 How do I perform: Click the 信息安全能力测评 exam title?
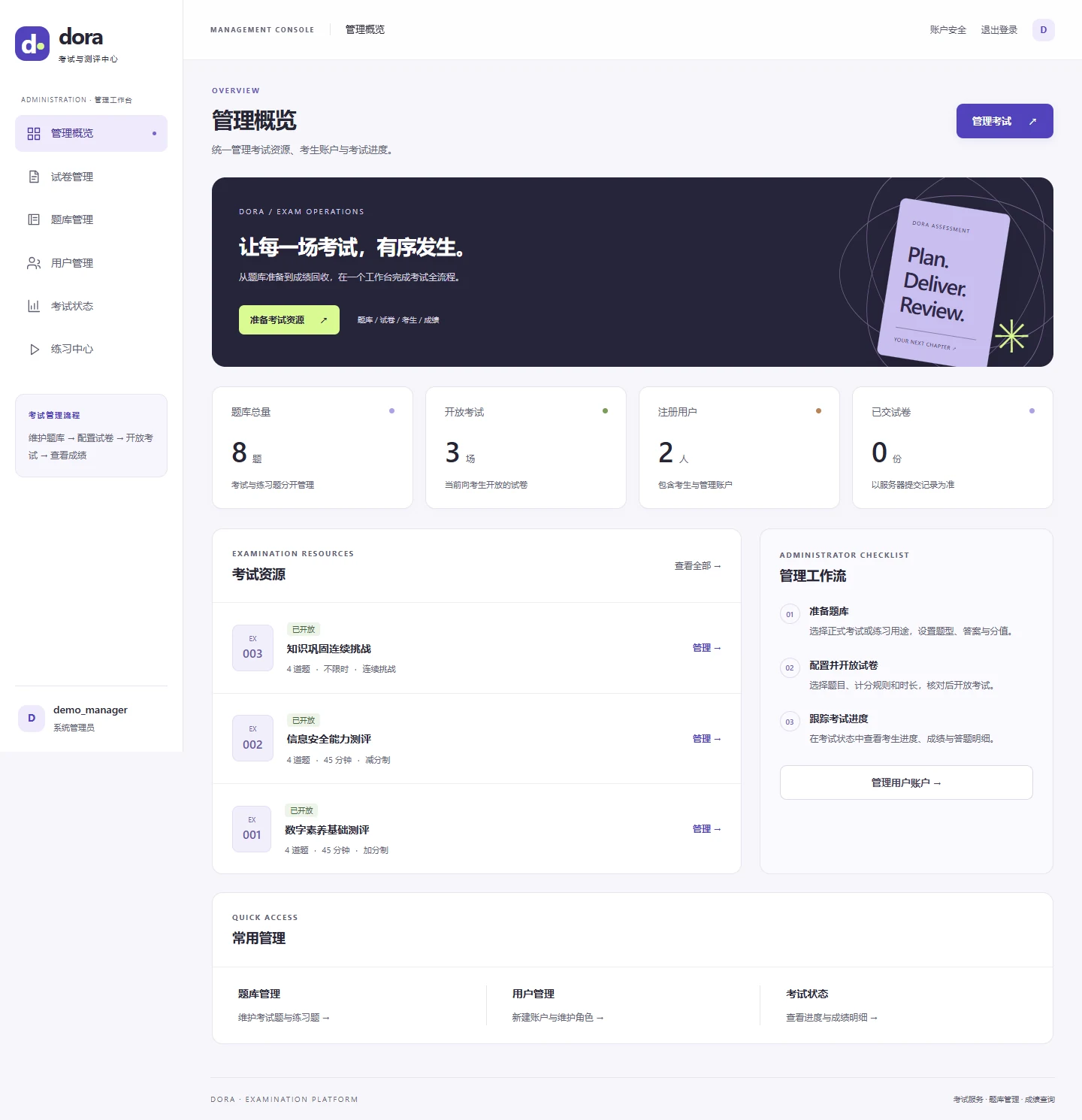pos(329,740)
